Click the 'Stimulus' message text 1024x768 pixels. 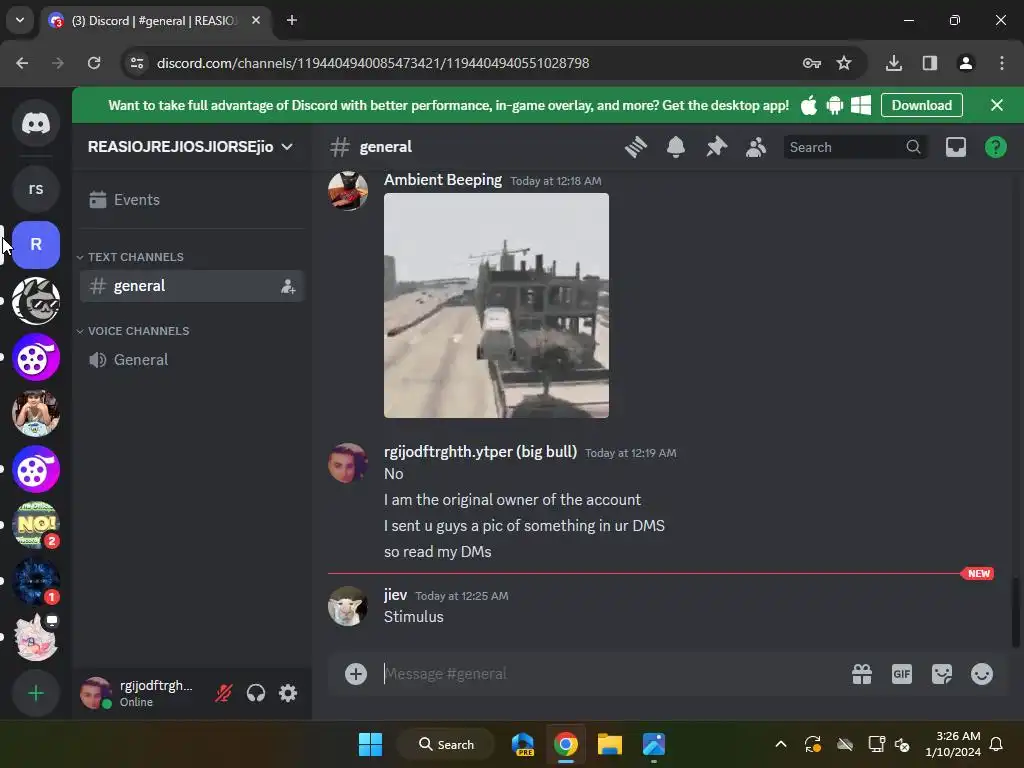click(413, 617)
